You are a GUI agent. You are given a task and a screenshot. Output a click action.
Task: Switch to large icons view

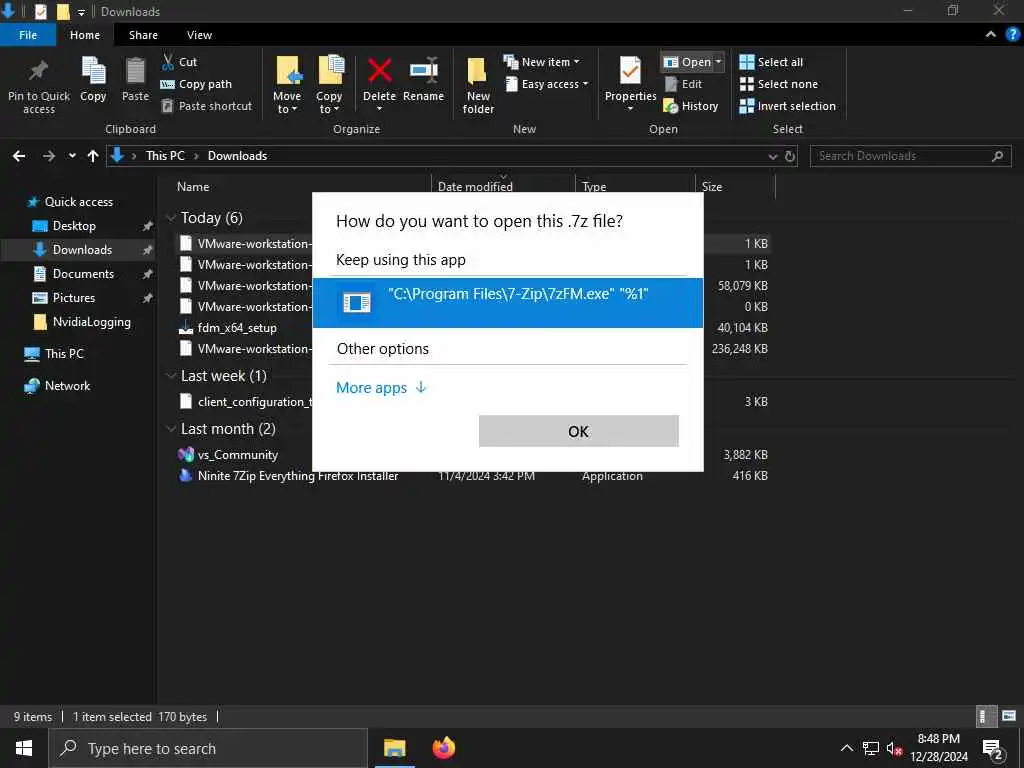pos(1010,716)
